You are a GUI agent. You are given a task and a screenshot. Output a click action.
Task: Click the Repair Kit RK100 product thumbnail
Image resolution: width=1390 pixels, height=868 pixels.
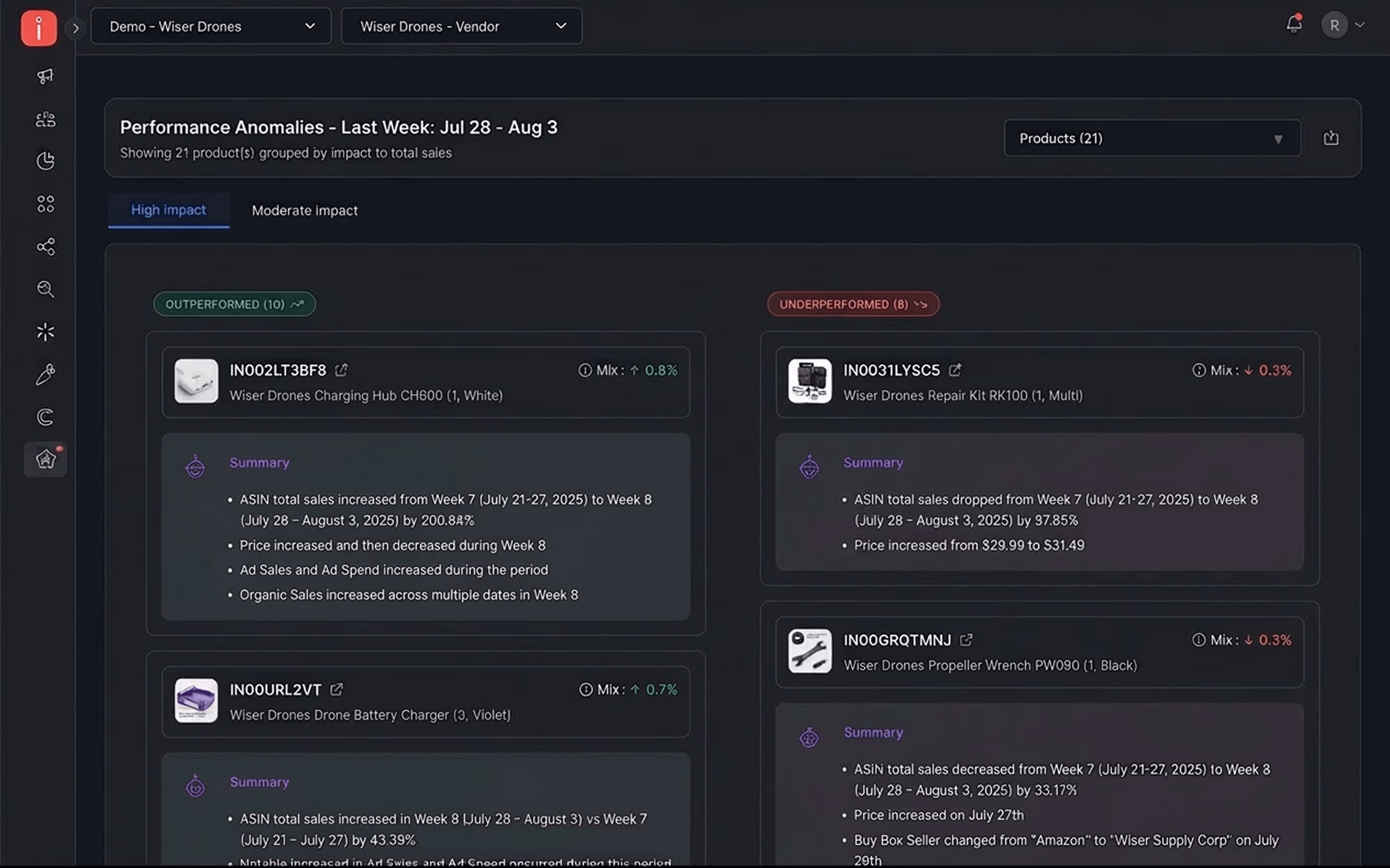pos(810,381)
